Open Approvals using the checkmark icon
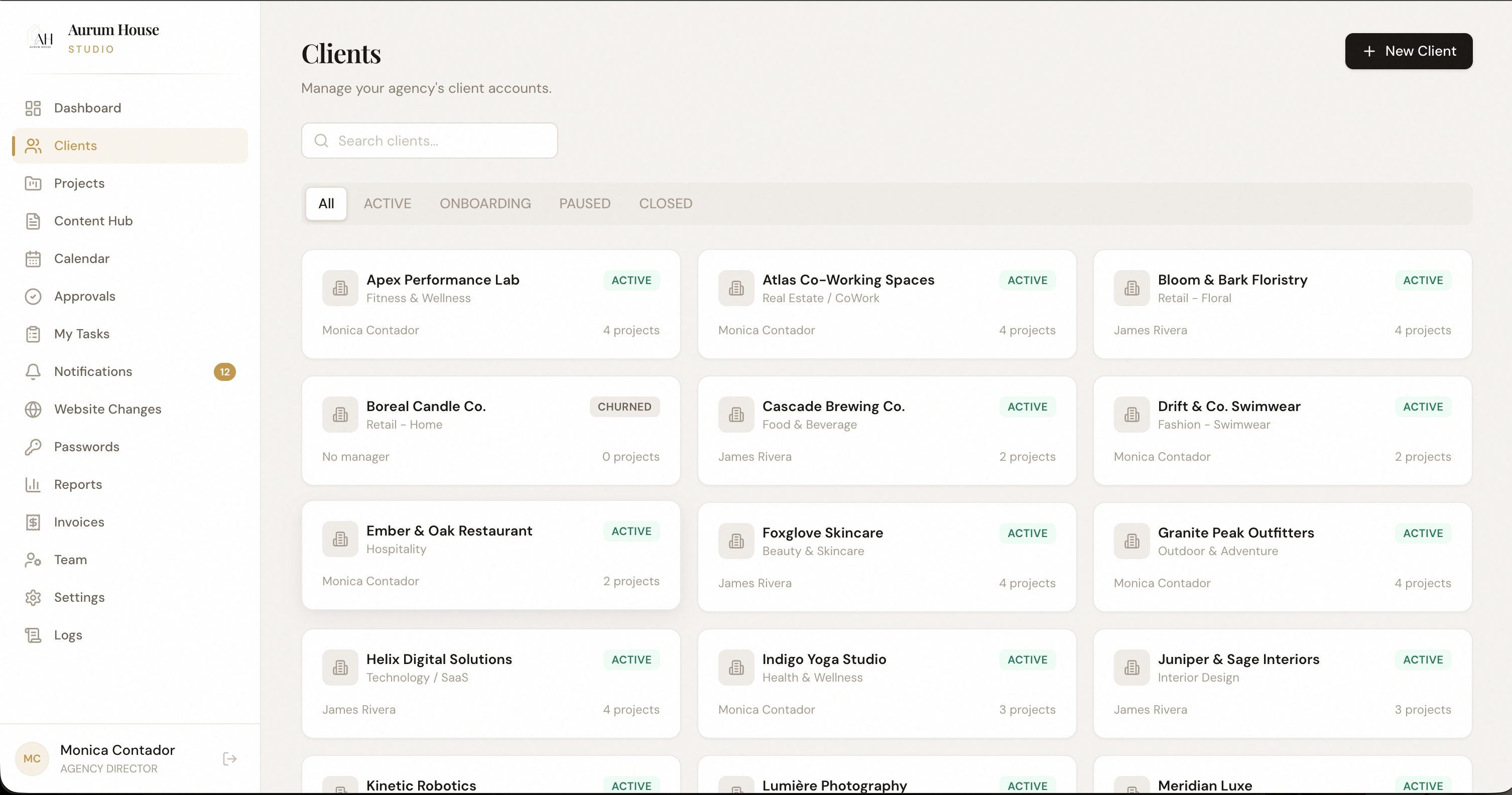This screenshot has width=1512, height=795. [34, 296]
